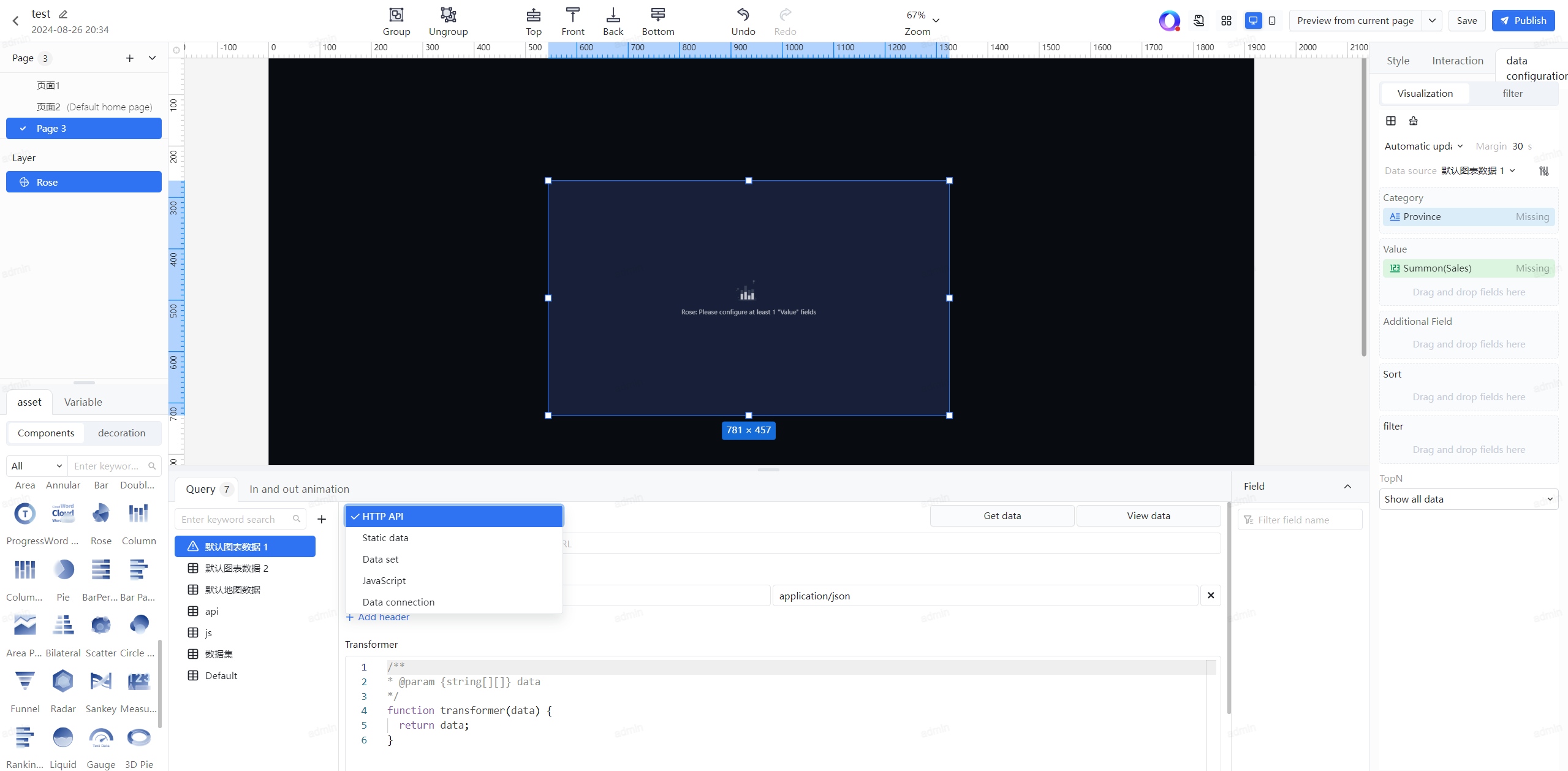Viewport: 1568px width, 771px height.
Task: Collapse the Field panel chevron
Action: (1347, 486)
